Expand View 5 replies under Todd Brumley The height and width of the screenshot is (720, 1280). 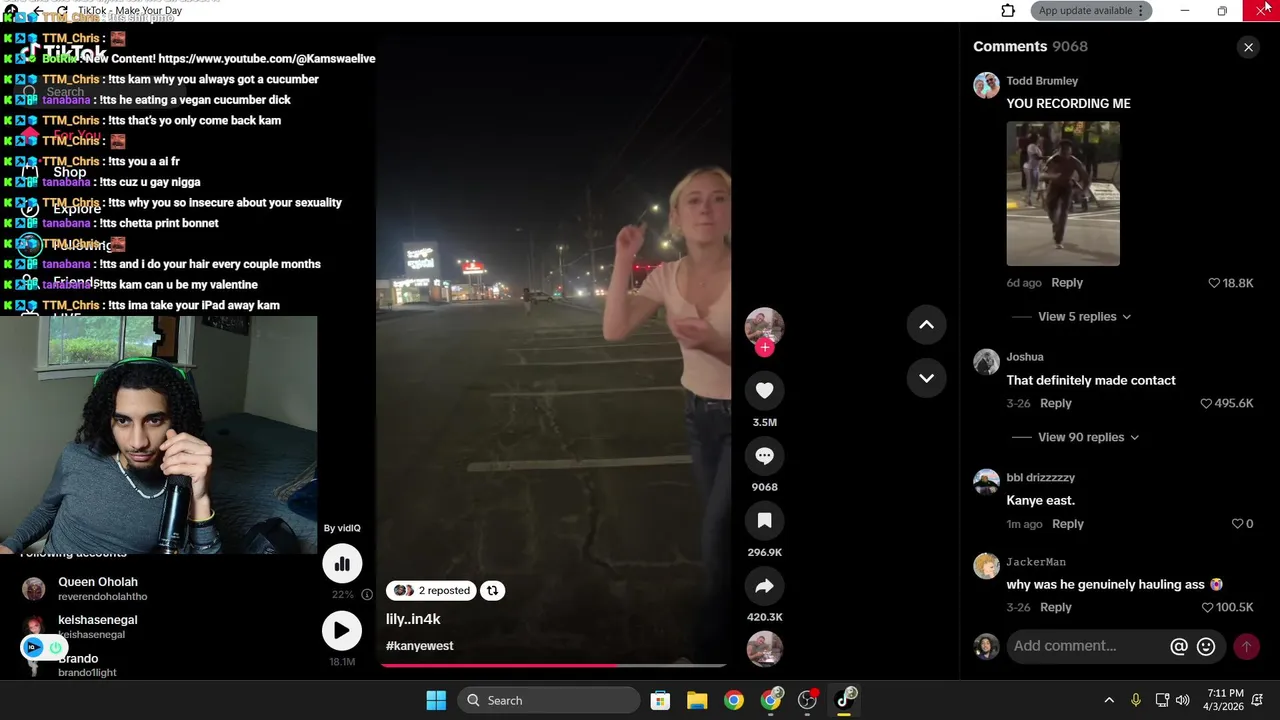[1084, 316]
